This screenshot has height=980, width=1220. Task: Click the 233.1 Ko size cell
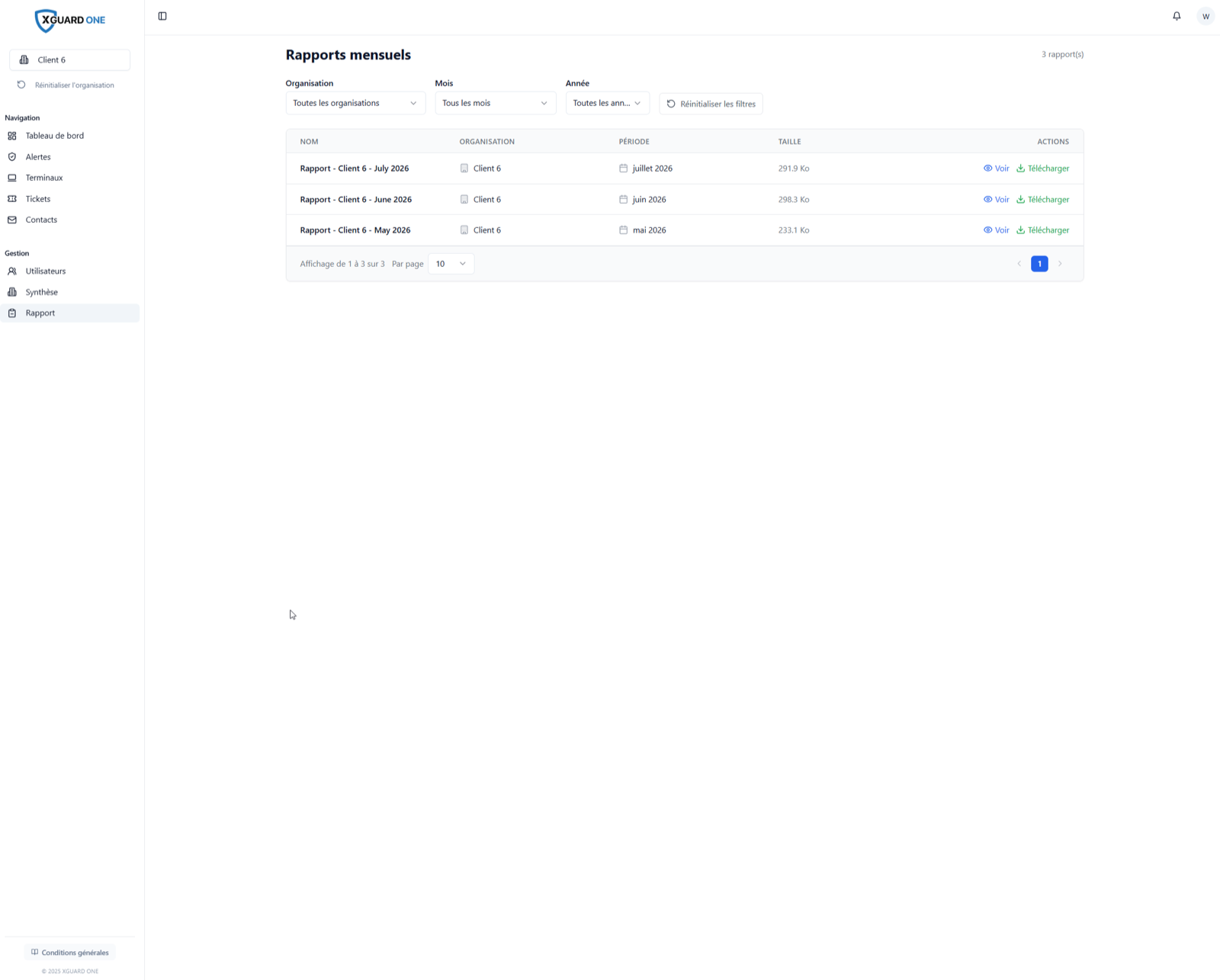(x=794, y=230)
